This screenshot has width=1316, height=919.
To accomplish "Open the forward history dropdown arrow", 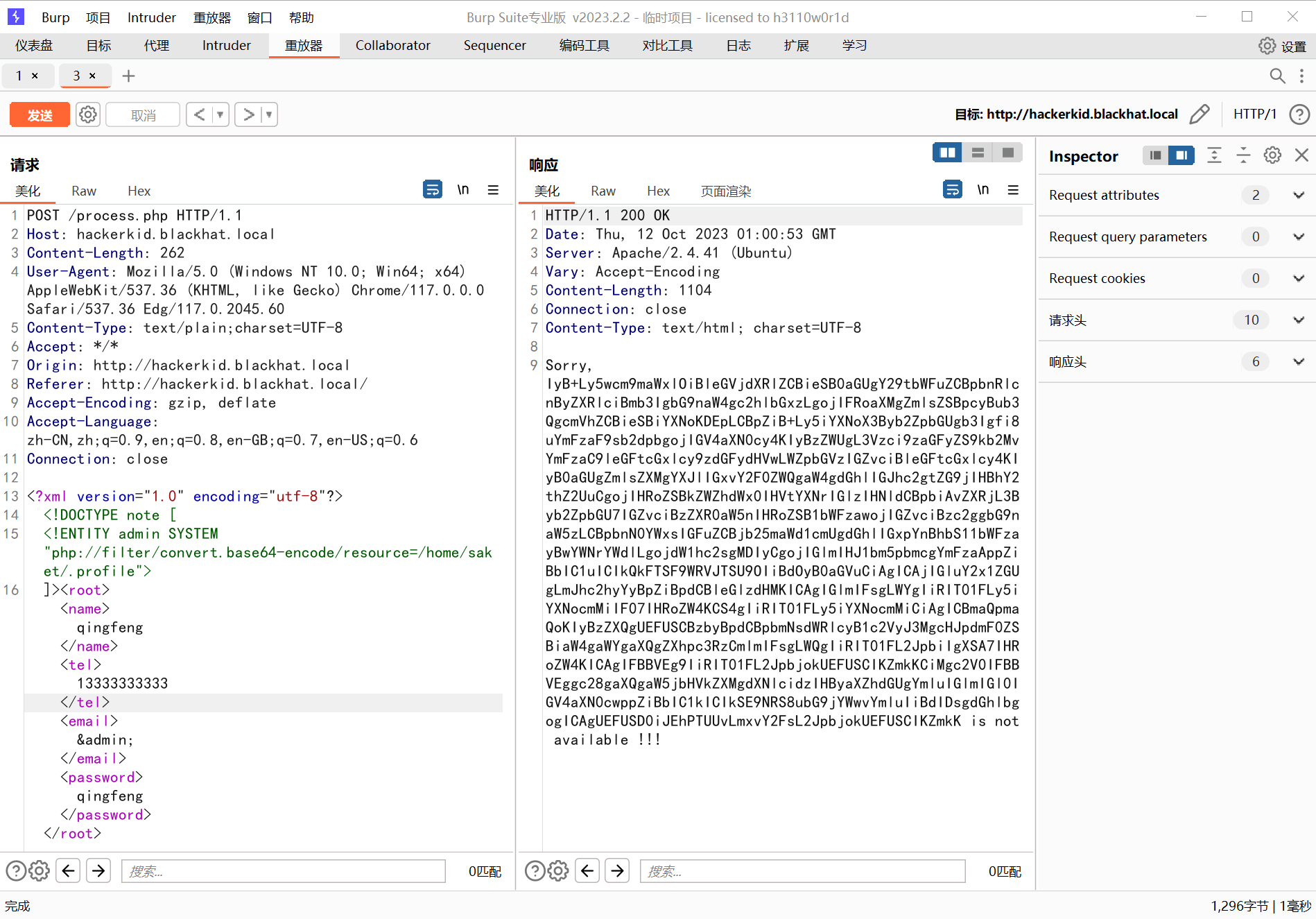I will [269, 114].
